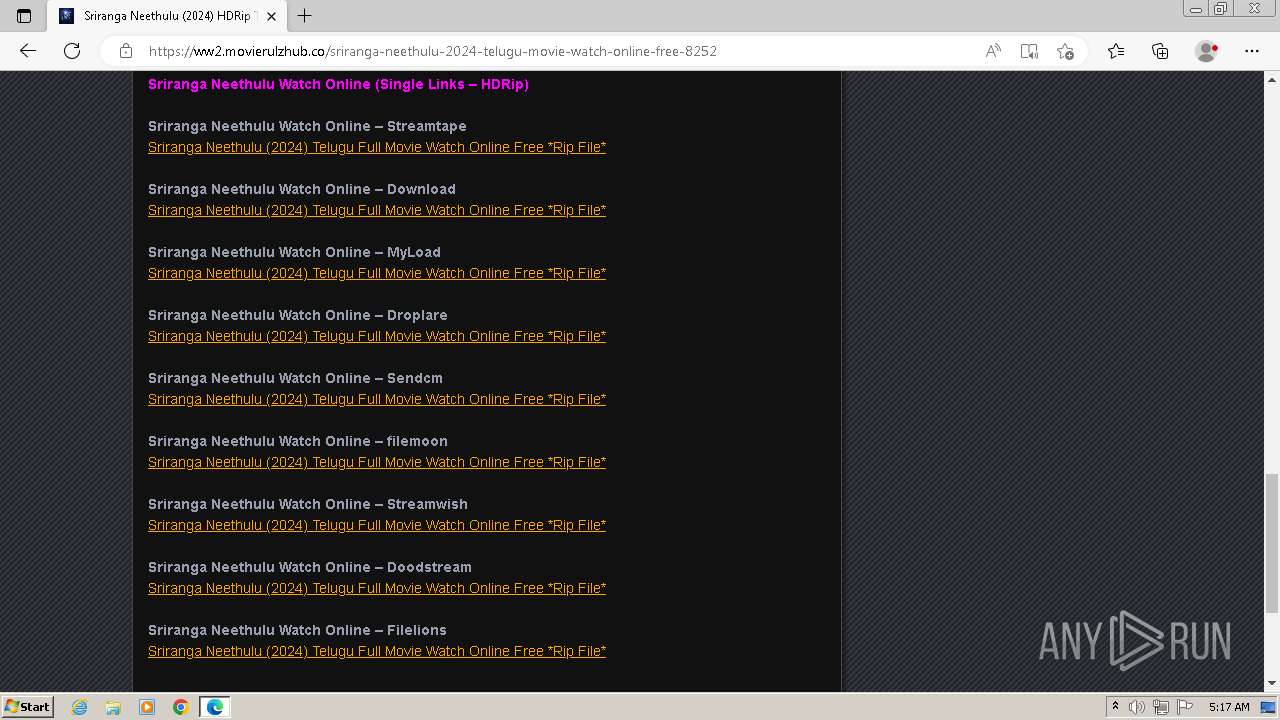Open network status tray icon

[1161, 707]
